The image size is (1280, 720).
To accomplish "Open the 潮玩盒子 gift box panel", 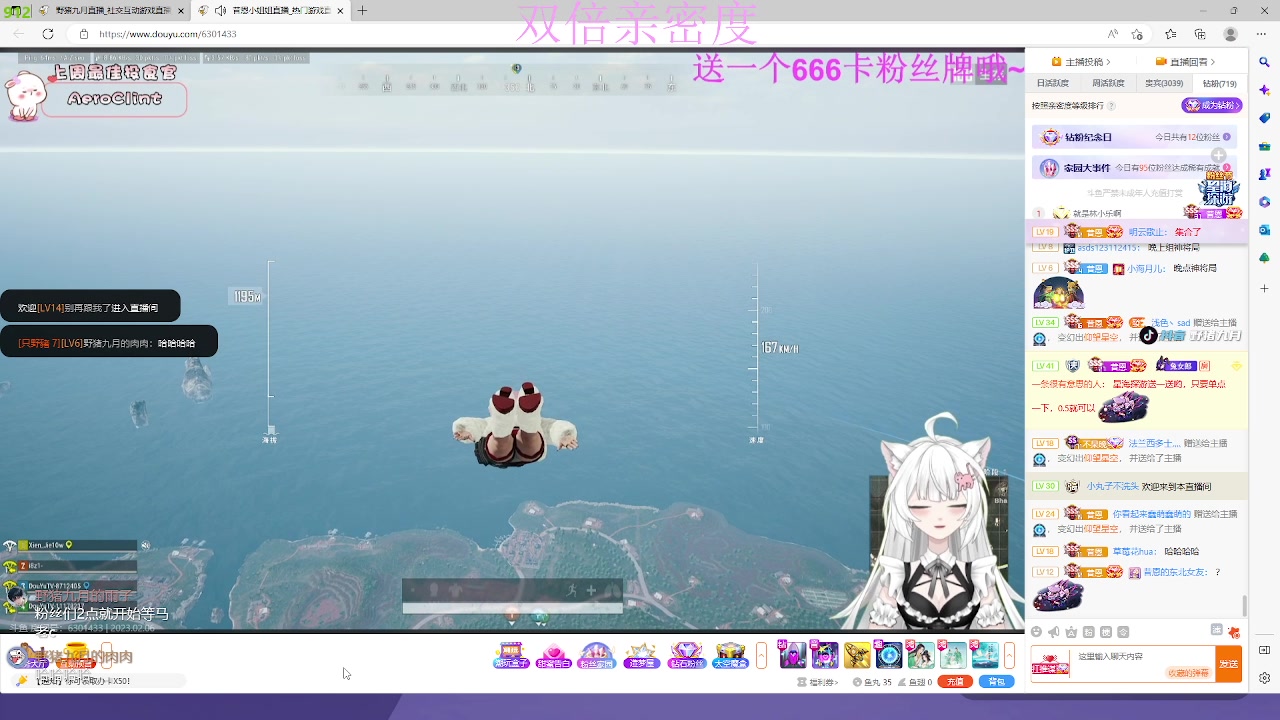I will (x=510, y=654).
